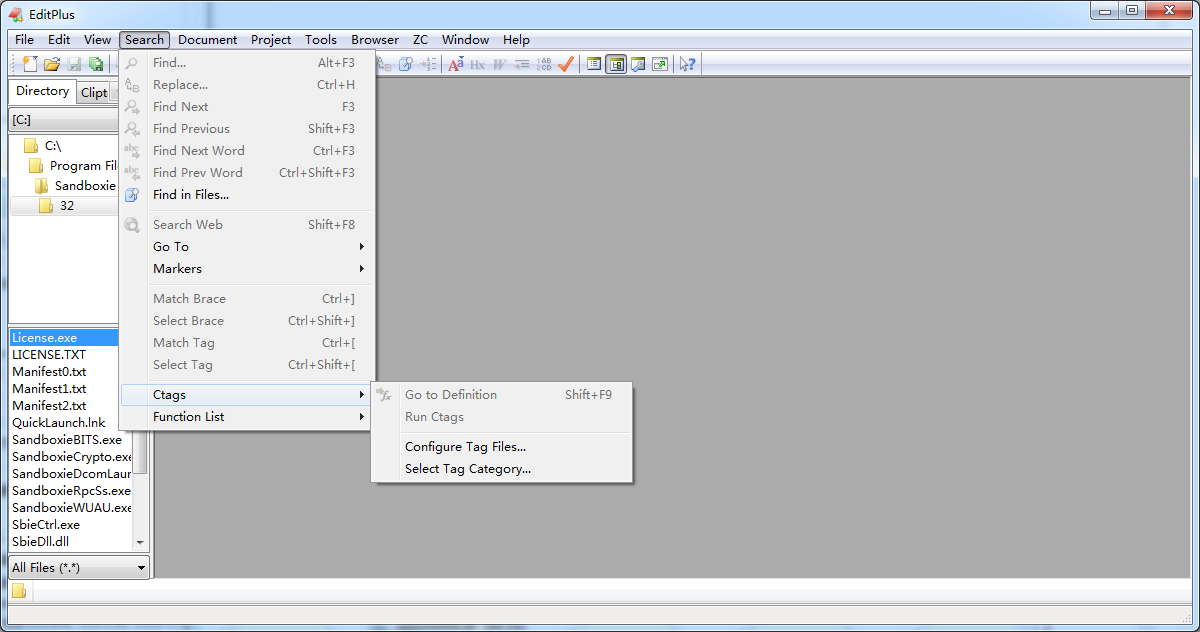
Task: Click the Find in Files toolbar icon
Action: point(406,64)
